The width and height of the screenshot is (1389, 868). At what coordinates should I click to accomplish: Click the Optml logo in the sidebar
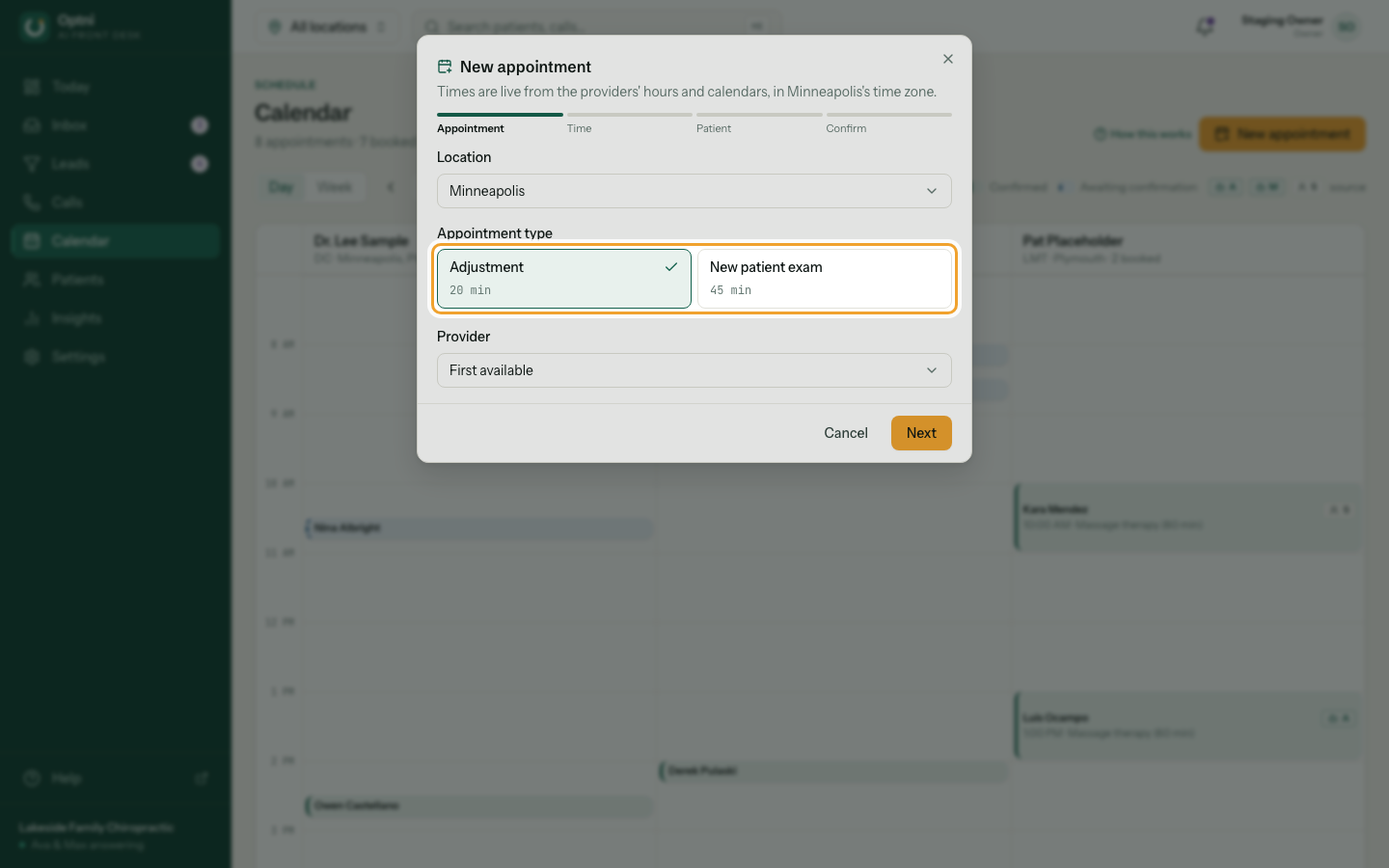(x=35, y=27)
